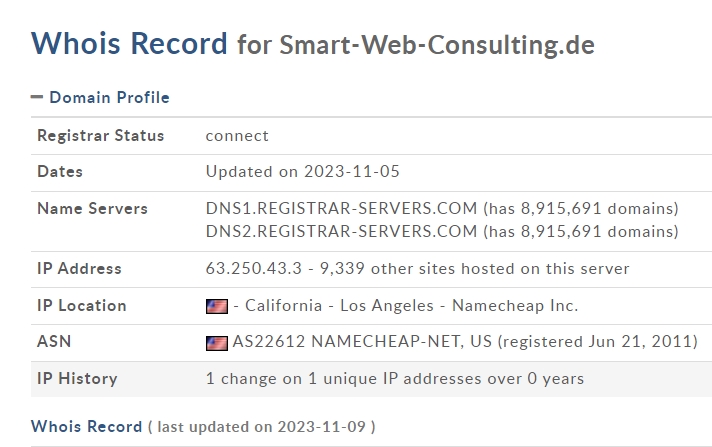Click the Registrar Status label
The height and width of the screenshot is (447, 712).
[x=100, y=135]
